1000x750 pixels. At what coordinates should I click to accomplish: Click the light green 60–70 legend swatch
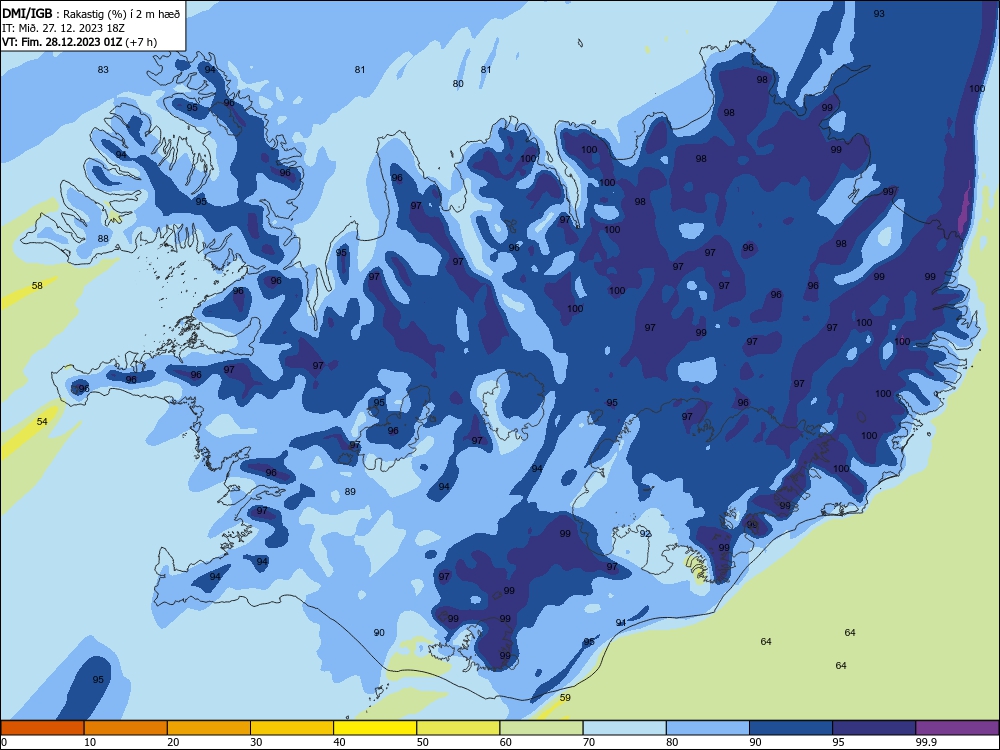[541, 728]
